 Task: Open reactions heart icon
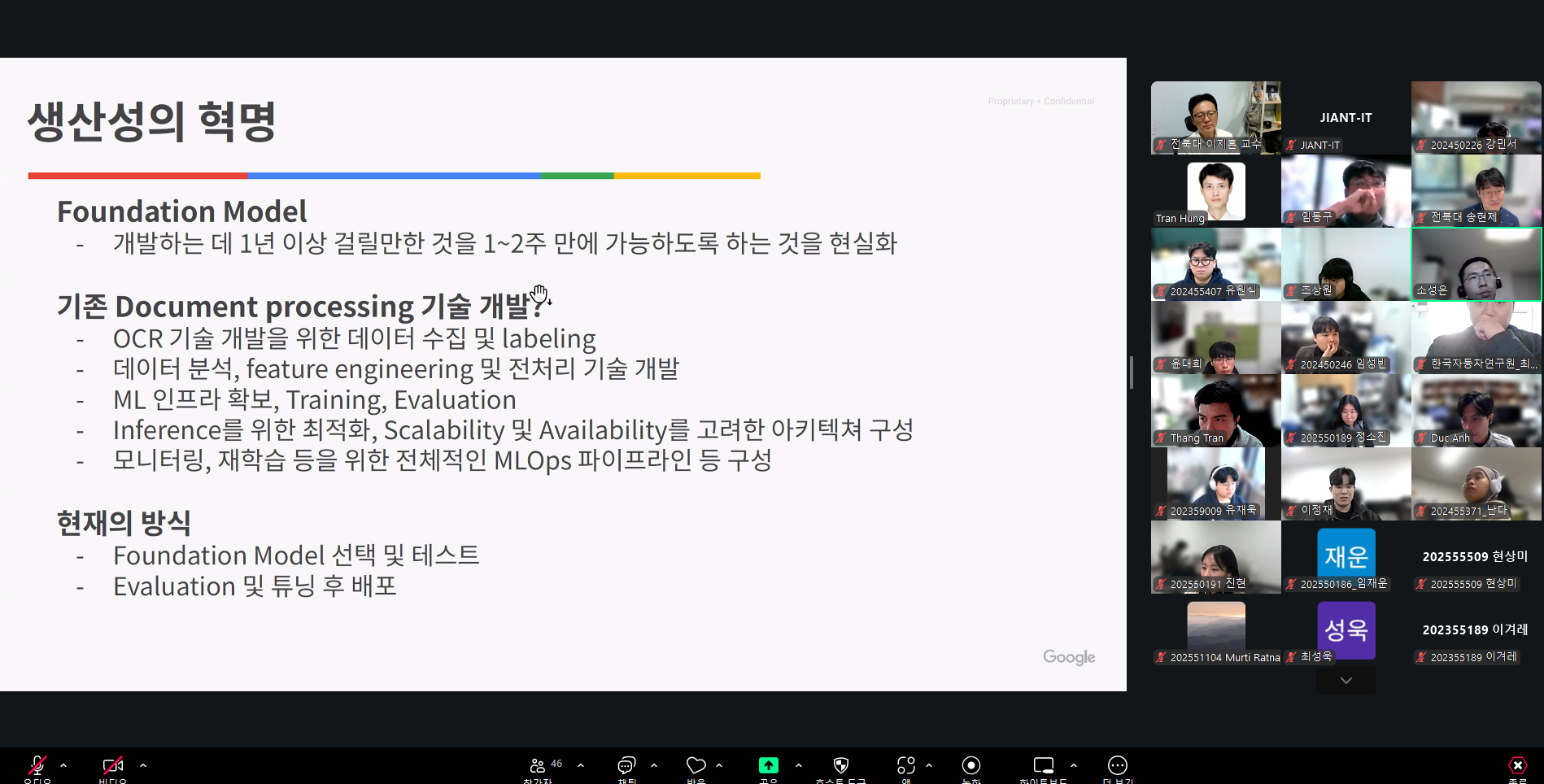point(696,765)
